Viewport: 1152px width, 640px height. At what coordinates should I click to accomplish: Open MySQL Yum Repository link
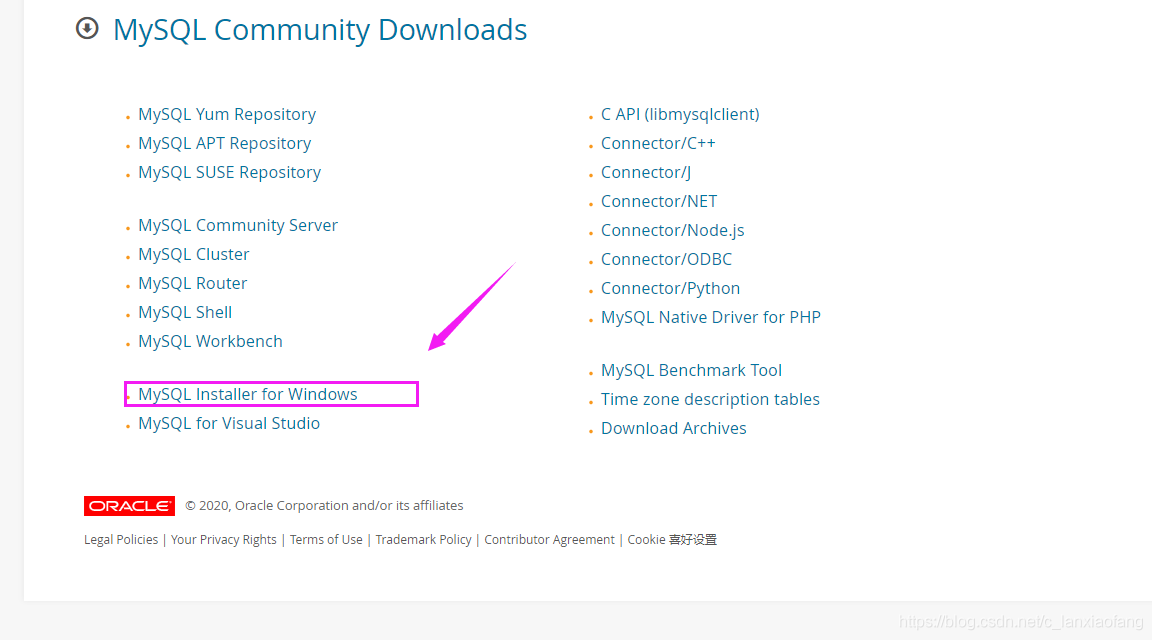pos(227,115)
